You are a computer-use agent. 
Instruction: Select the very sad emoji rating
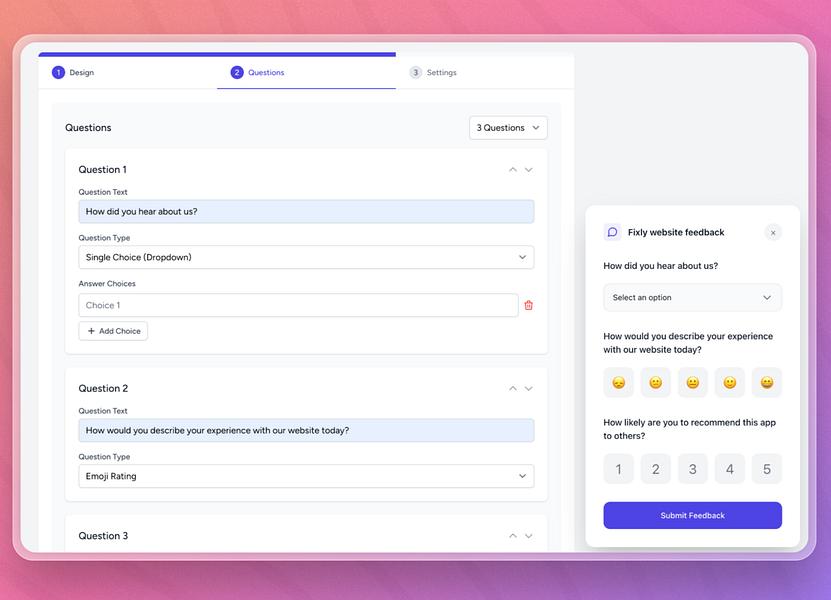(x=618, y=382)
